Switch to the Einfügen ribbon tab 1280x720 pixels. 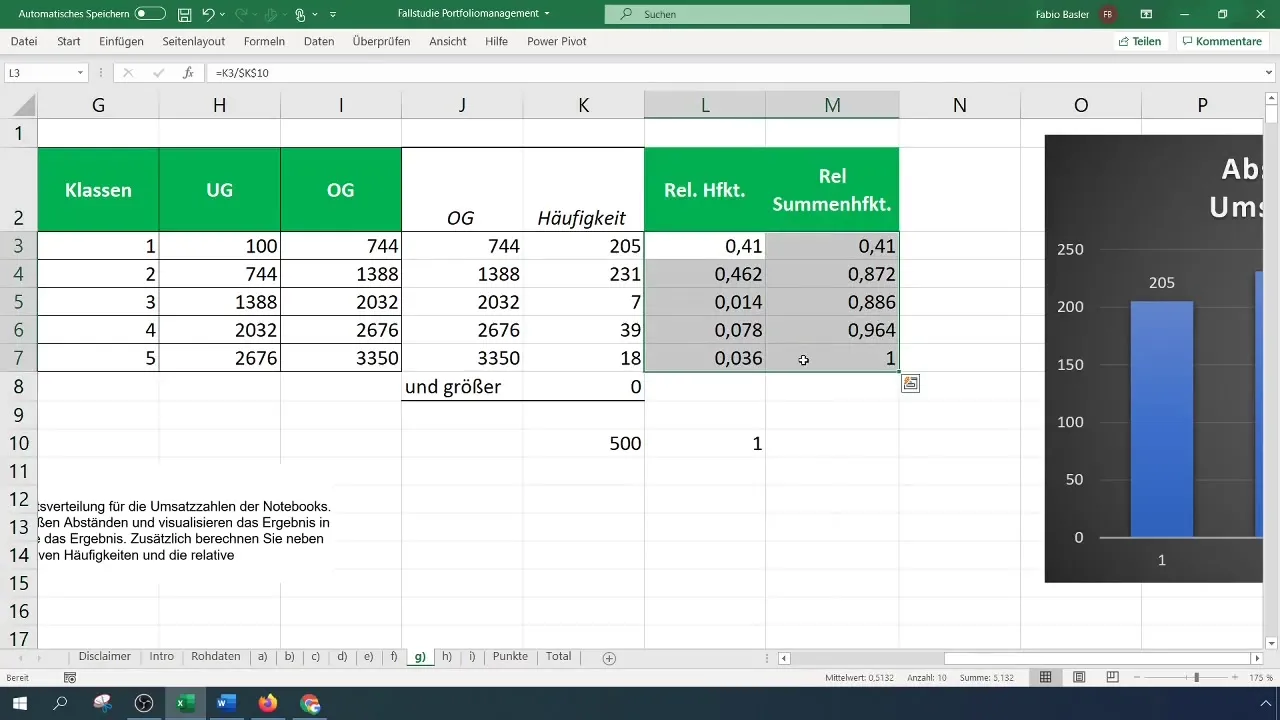coord(121,41)
